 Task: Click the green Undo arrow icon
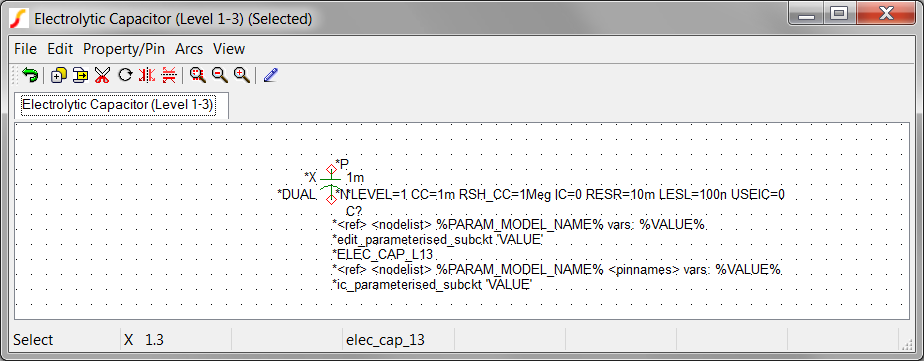pos(30,75)
